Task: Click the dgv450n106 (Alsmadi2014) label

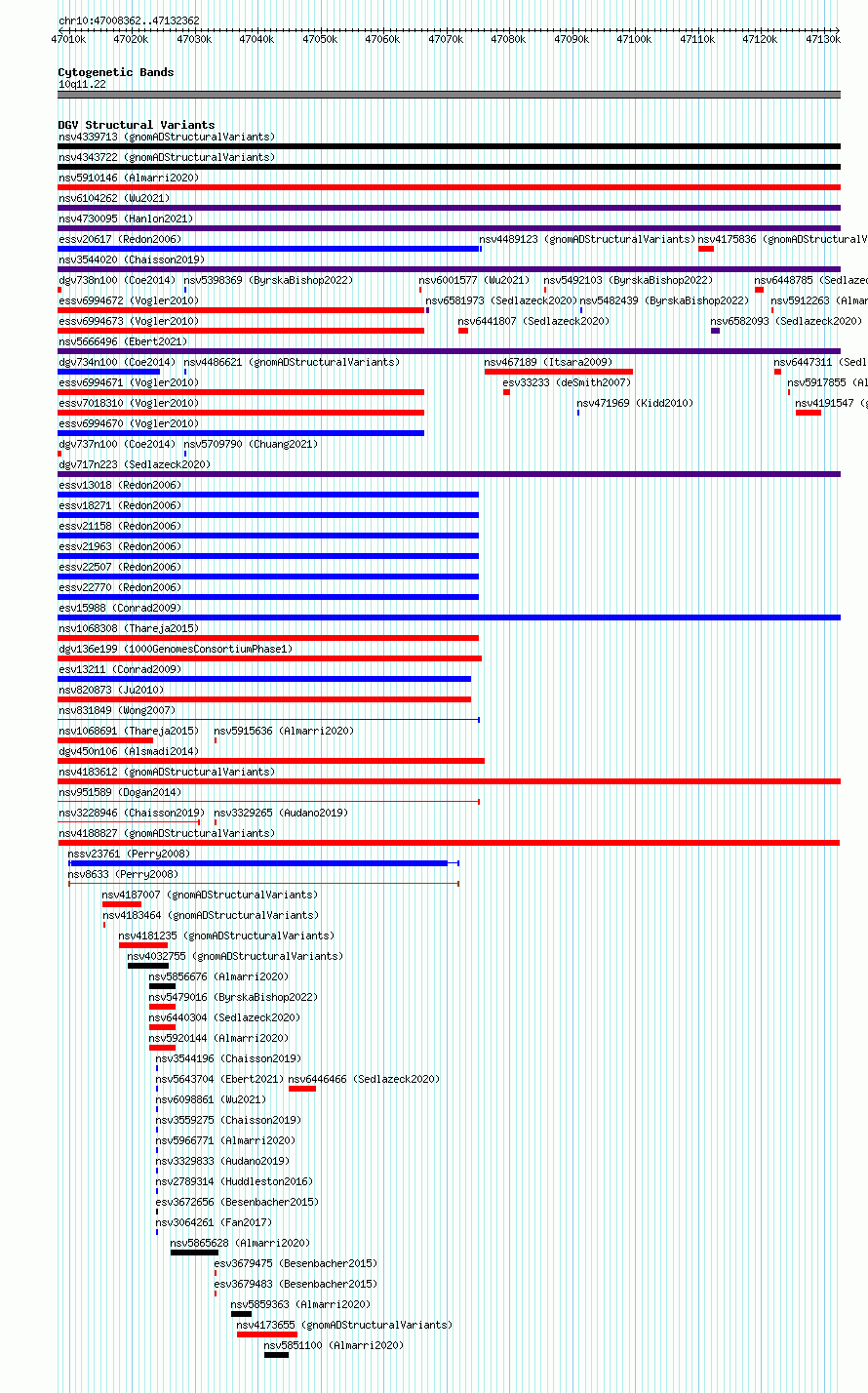Action: pyautogui.click(x=129, y=751)
